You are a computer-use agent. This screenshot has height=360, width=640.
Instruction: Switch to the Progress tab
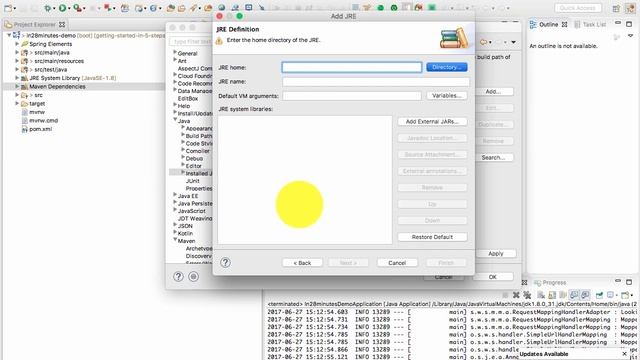(x=550, y=282)
